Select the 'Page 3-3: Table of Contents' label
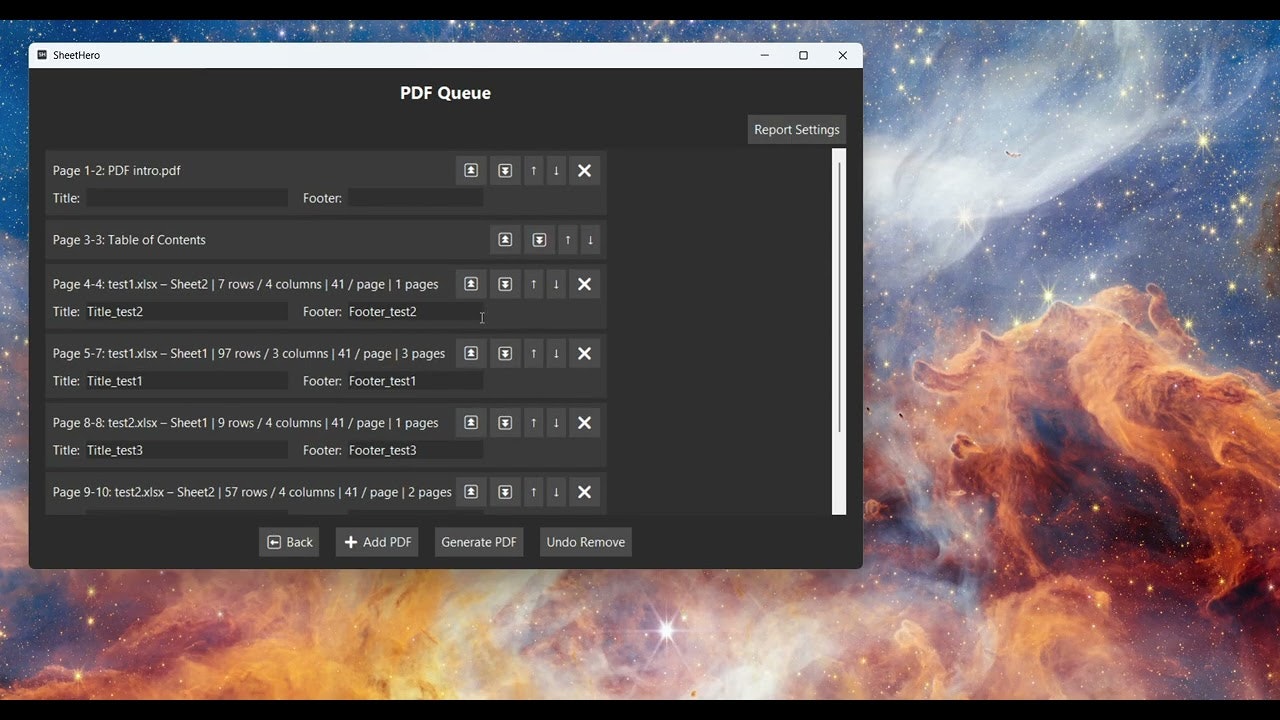1280x720 pixels. [129, 240]
